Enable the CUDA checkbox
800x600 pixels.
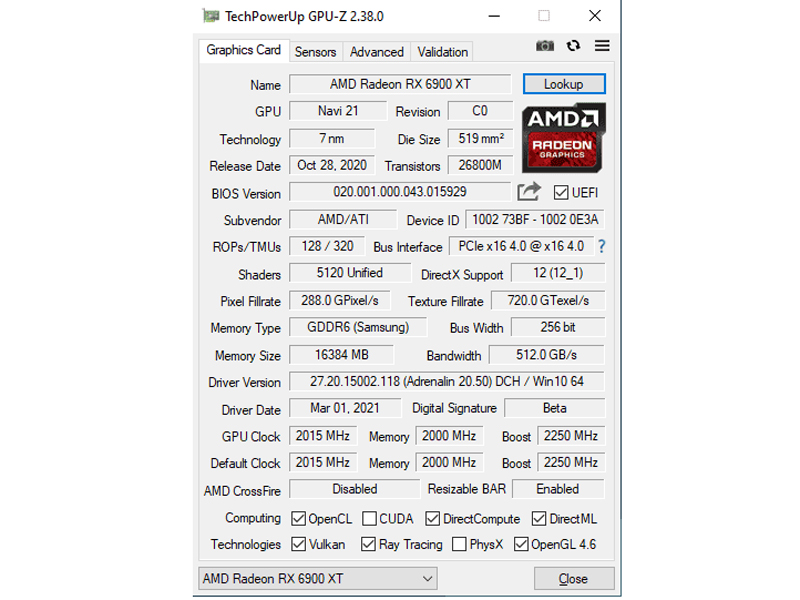point(369,518)
